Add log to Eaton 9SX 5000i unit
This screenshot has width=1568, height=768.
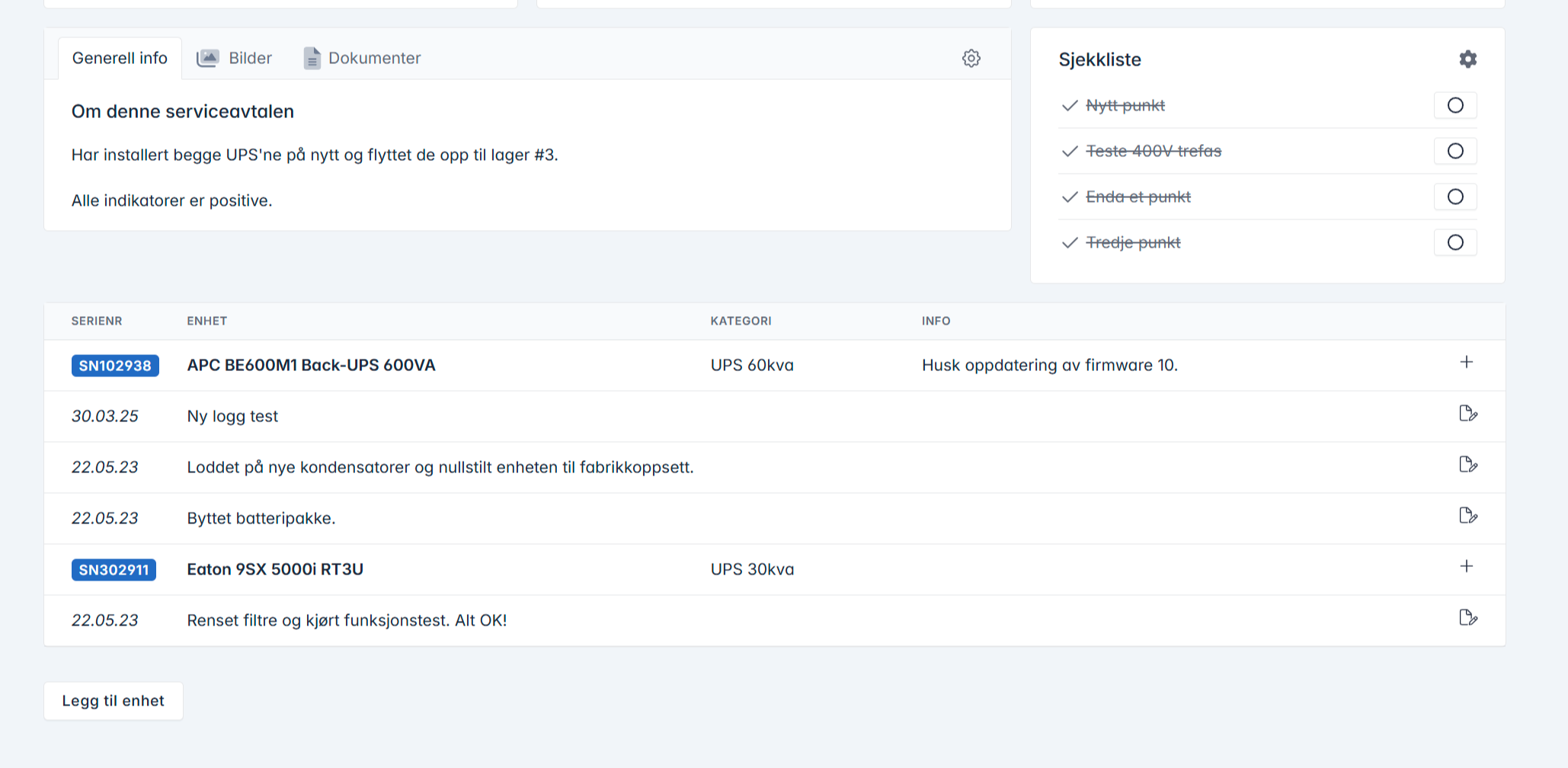1466,567
